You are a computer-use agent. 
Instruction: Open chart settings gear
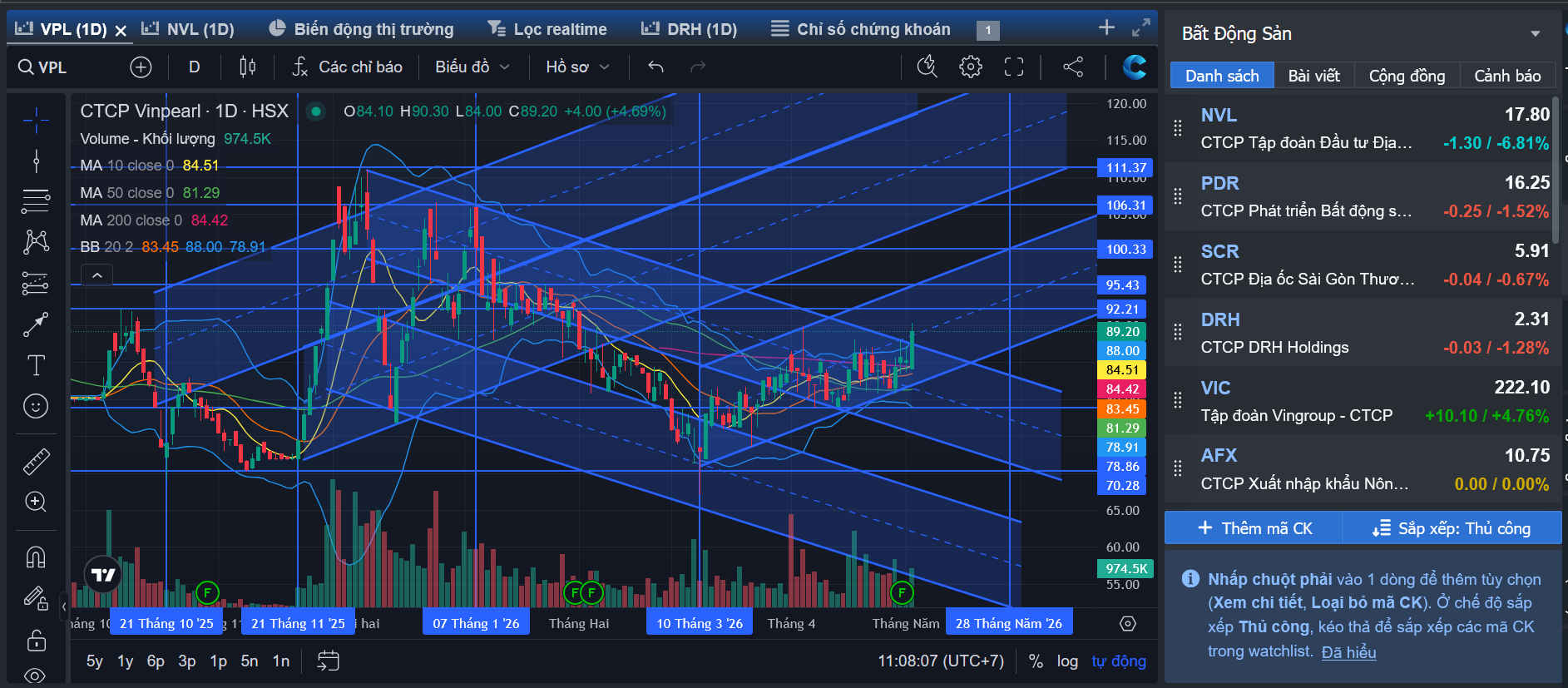[970, 67]
